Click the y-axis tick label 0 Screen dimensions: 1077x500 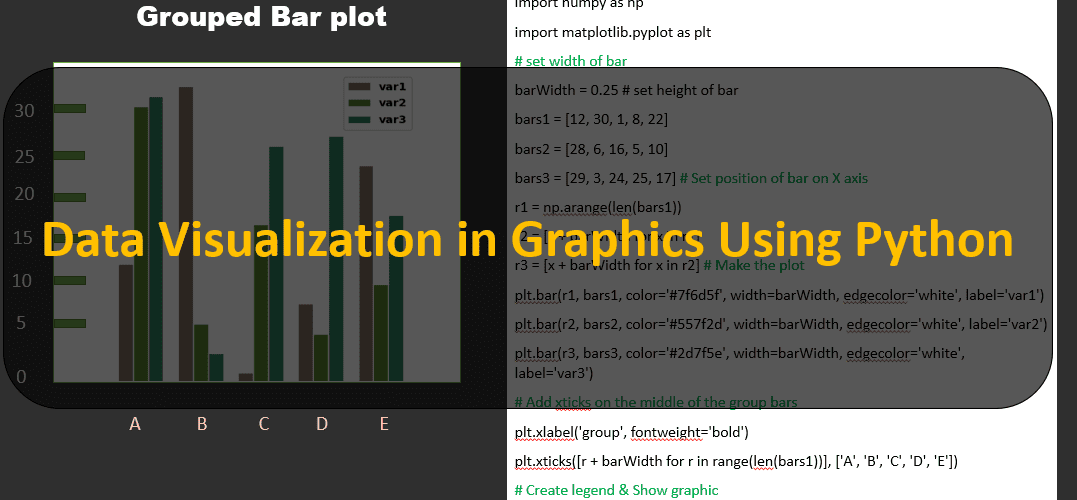[21, 376]
